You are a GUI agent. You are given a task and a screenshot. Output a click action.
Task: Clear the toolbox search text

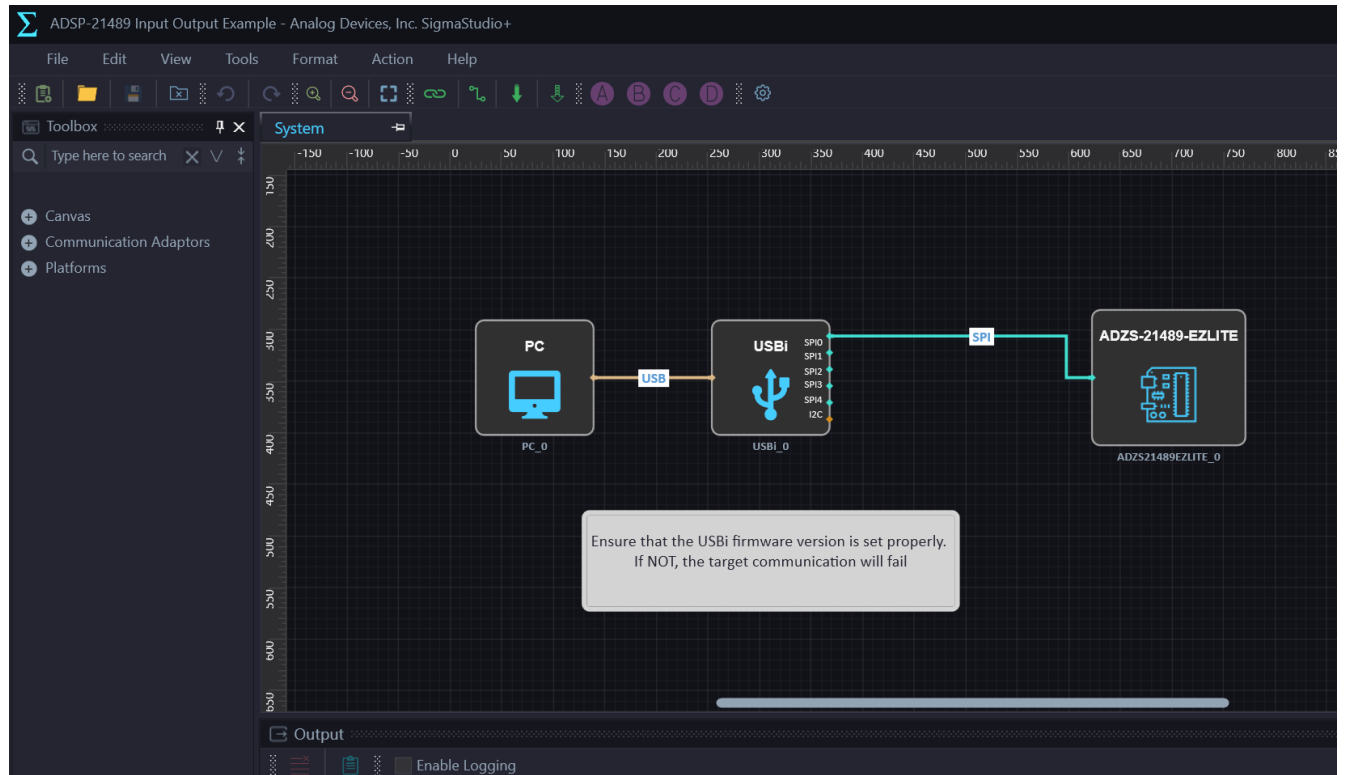(x=192, y=156)
